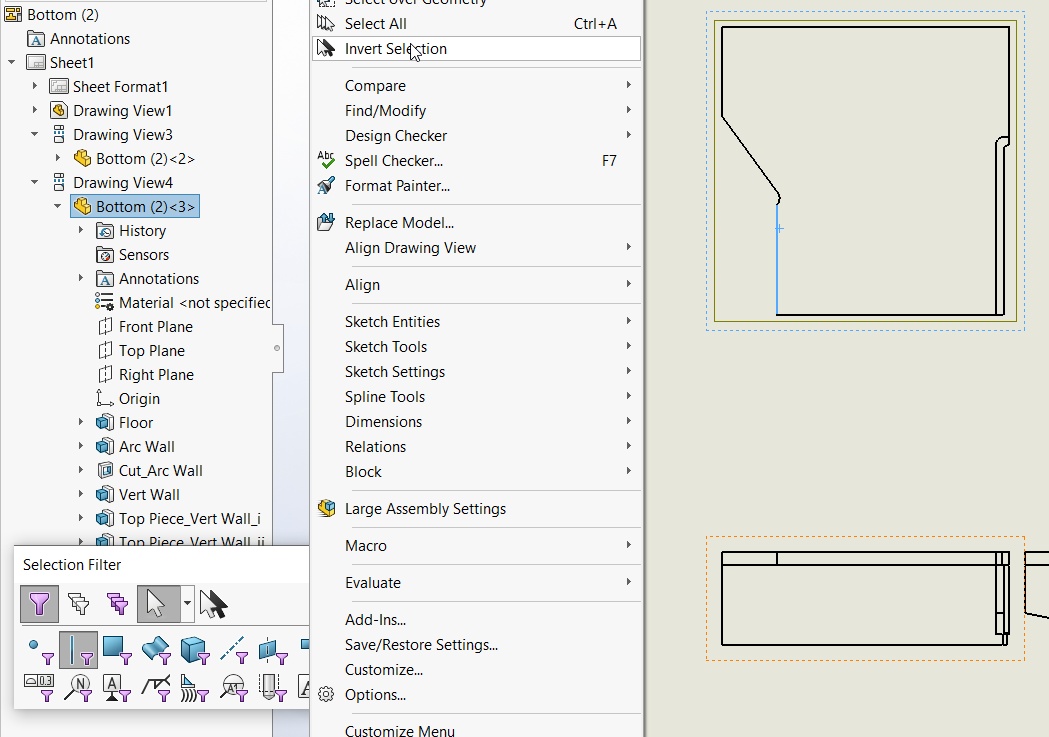The width and height of the screenshot is (1049, 737).
Task: Expand the Floor feature node
Action: 81,423
